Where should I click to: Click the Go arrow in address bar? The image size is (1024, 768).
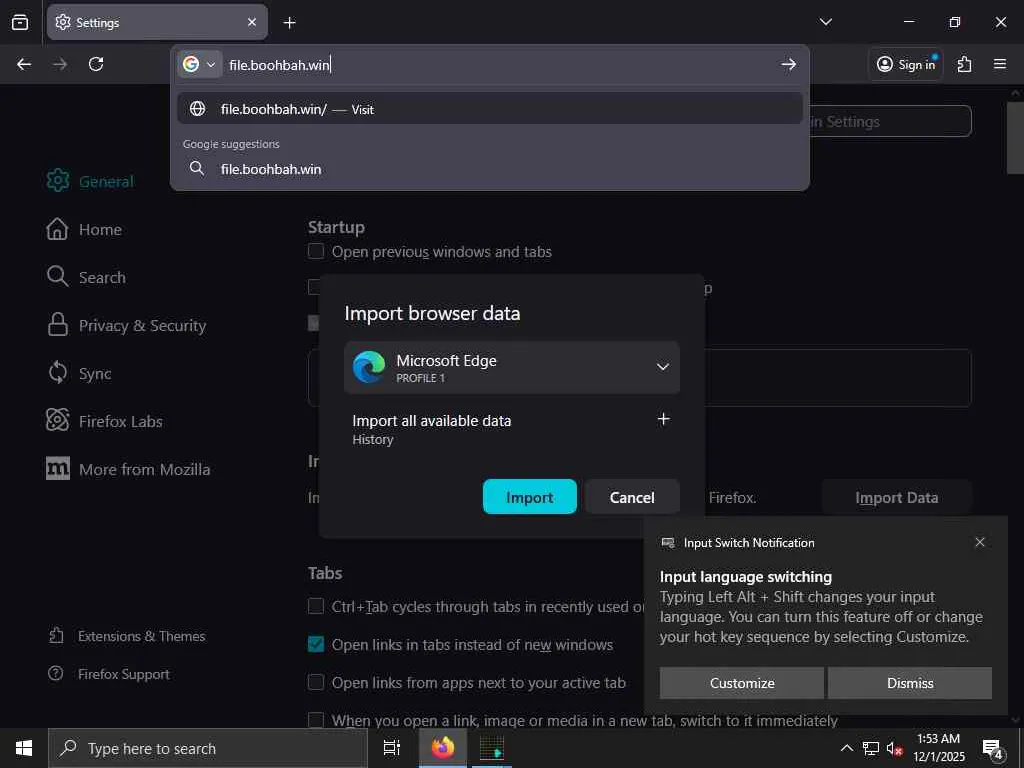coord(788,64)
